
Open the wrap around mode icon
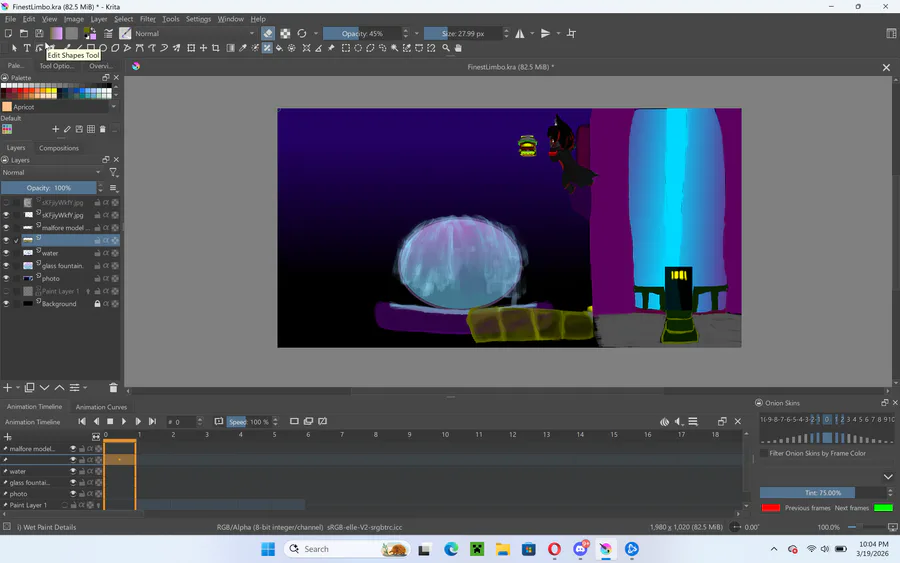[x=571, y=33]
